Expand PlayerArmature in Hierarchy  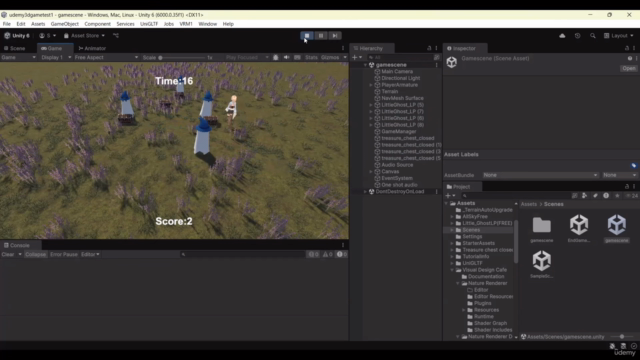coord(371,85)
